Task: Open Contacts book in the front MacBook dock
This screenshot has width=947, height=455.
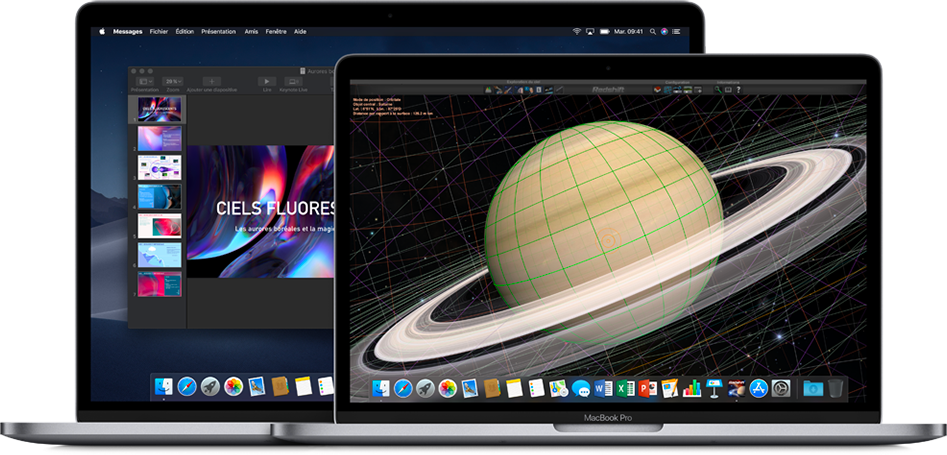Action: [x=492, y=388]
